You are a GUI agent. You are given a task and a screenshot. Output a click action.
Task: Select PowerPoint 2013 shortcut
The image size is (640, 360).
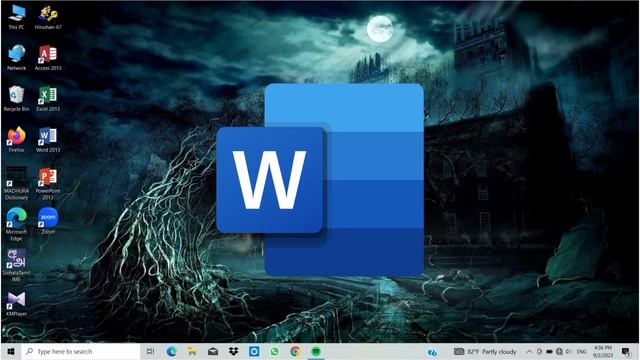pyautogui.click(x=48, y=184)
